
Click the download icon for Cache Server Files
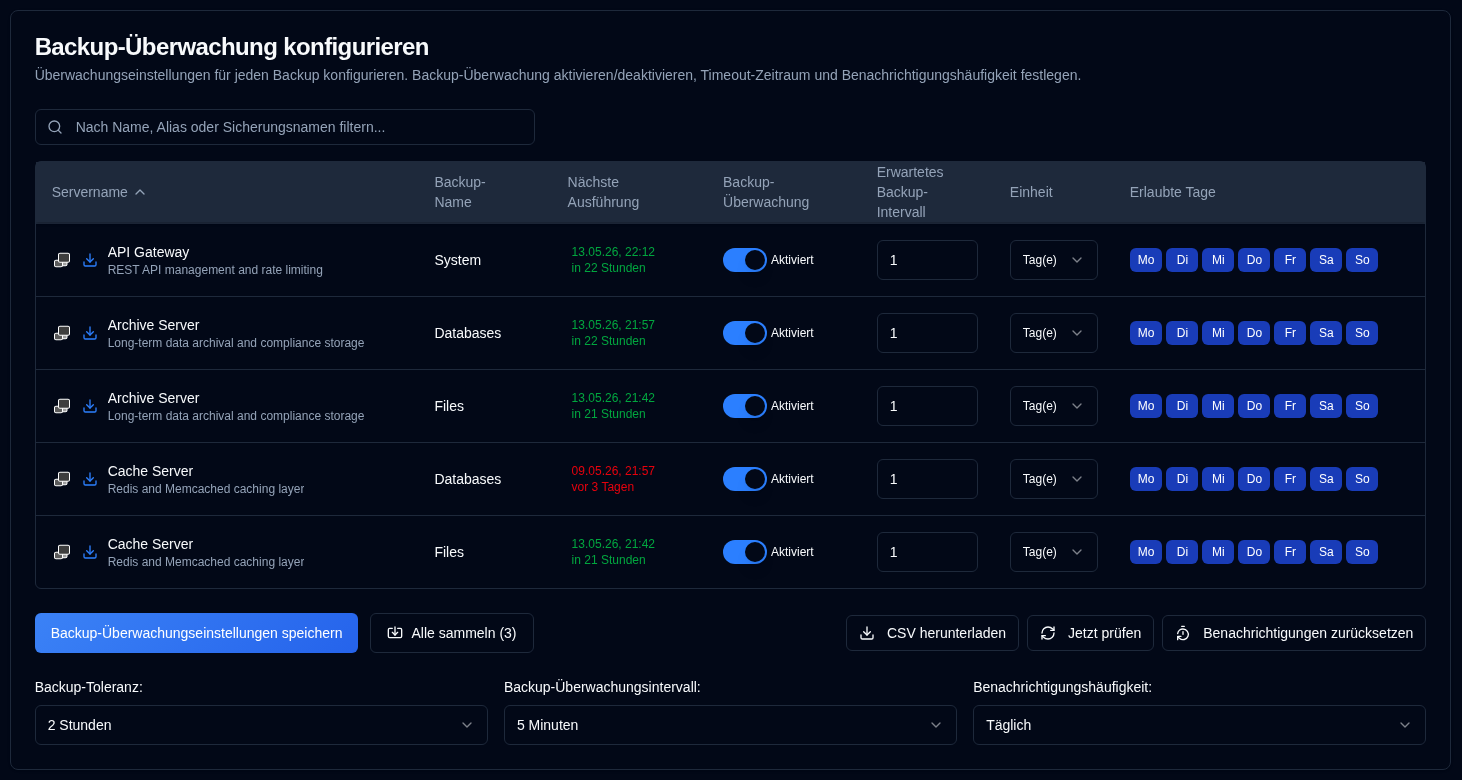click(x=90, y=552)
